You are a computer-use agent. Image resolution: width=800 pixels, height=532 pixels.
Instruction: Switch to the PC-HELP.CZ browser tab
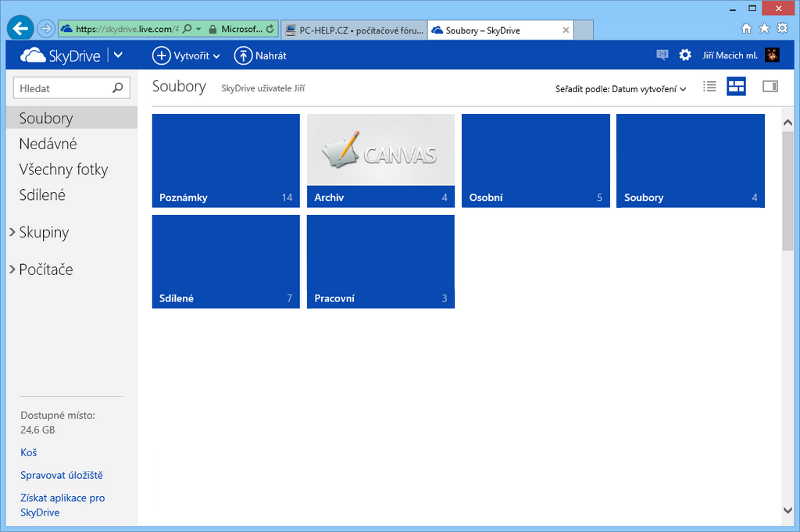[354, 30]
